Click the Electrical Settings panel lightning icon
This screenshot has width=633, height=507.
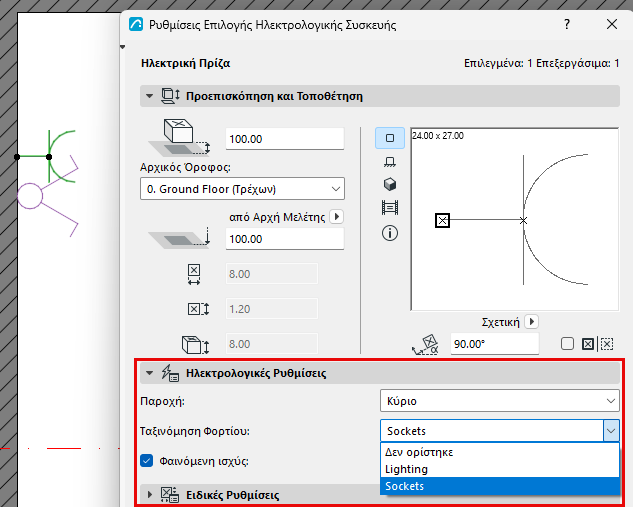pyautogui.click(x=170, y=373)
